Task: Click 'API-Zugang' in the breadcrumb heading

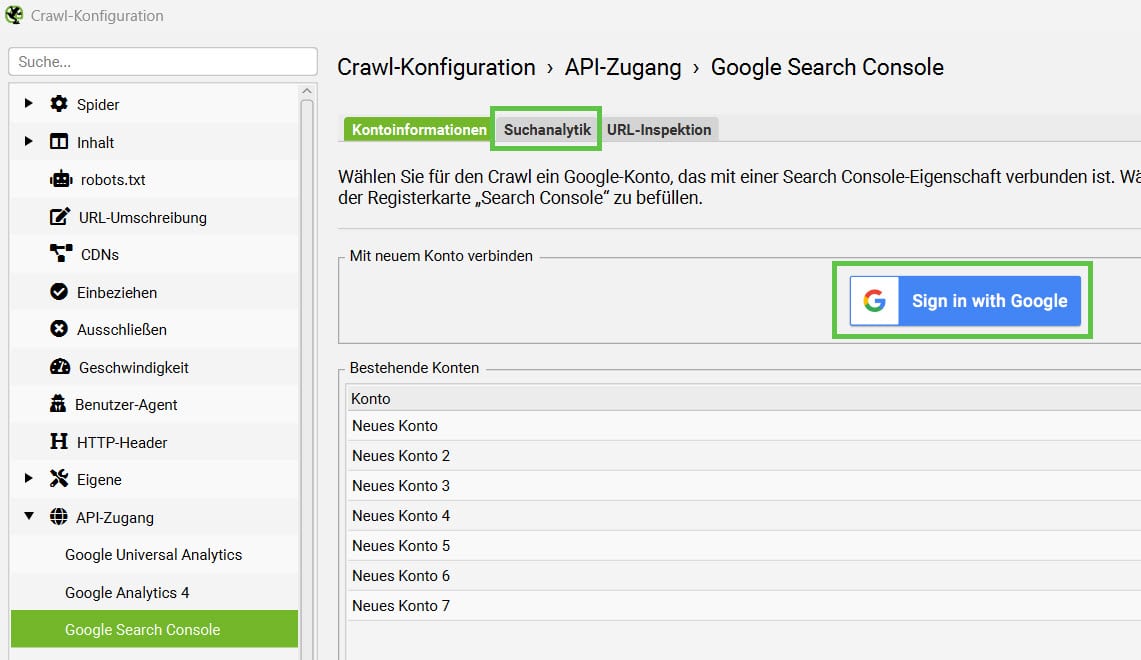Action: [623, 67]
